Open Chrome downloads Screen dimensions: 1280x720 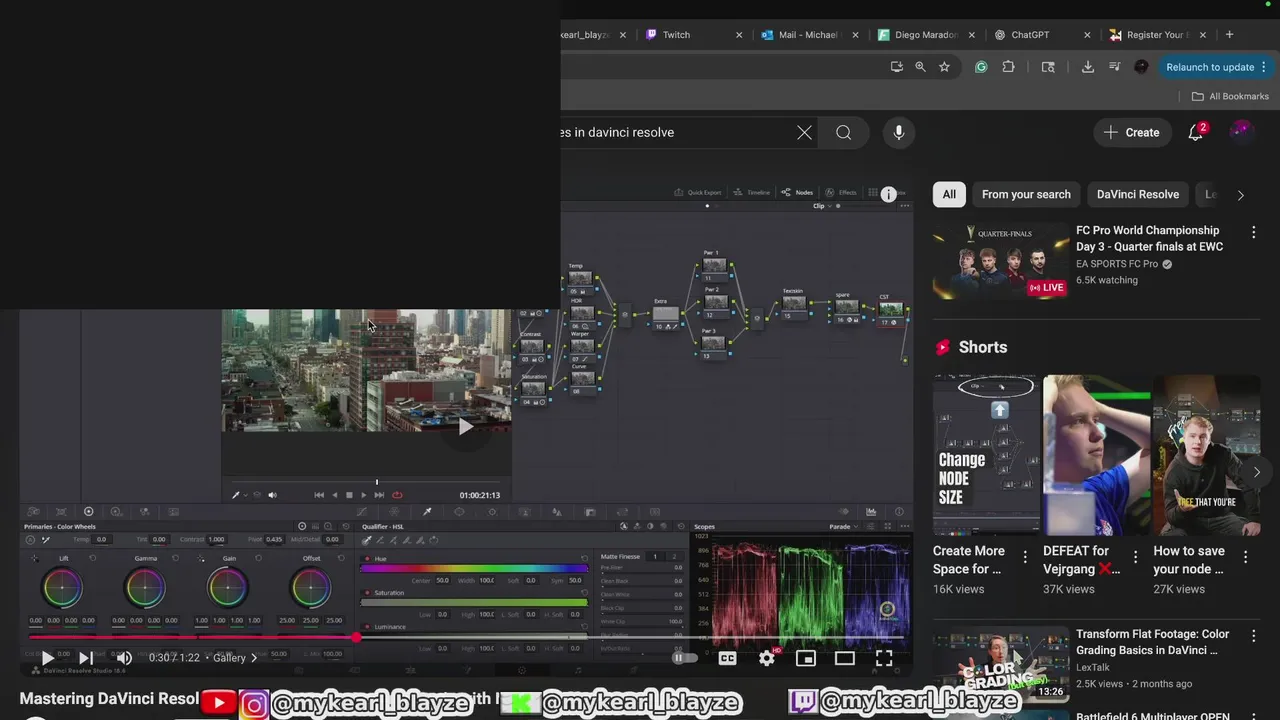tap(1087, 67)
